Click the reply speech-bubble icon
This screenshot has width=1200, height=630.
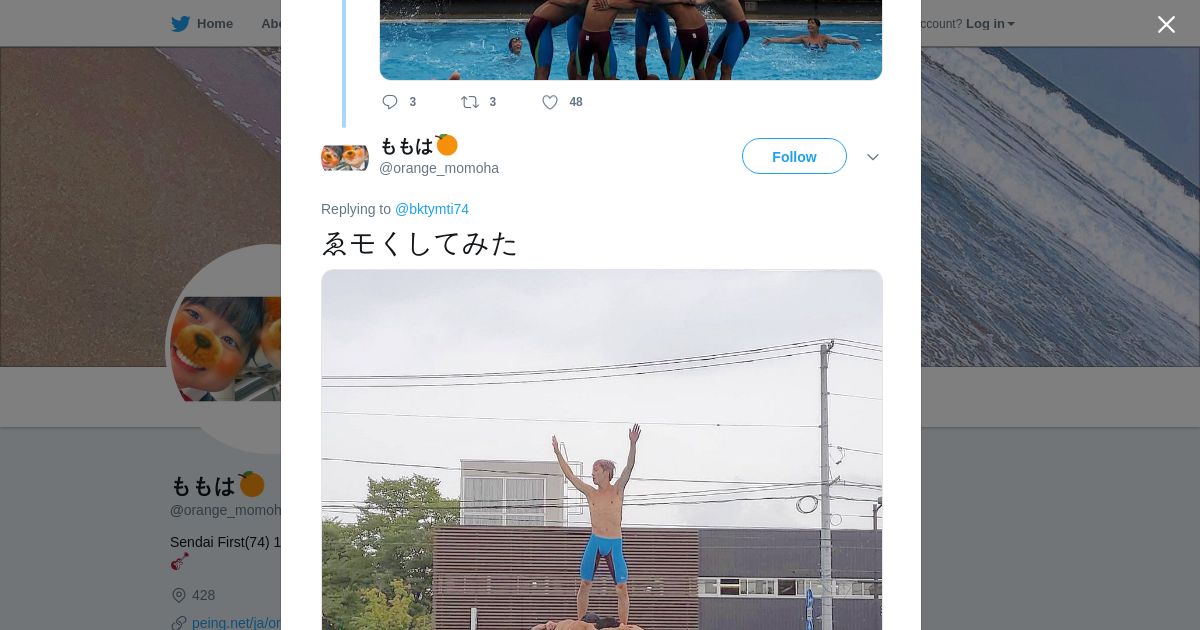click(390, 102)
